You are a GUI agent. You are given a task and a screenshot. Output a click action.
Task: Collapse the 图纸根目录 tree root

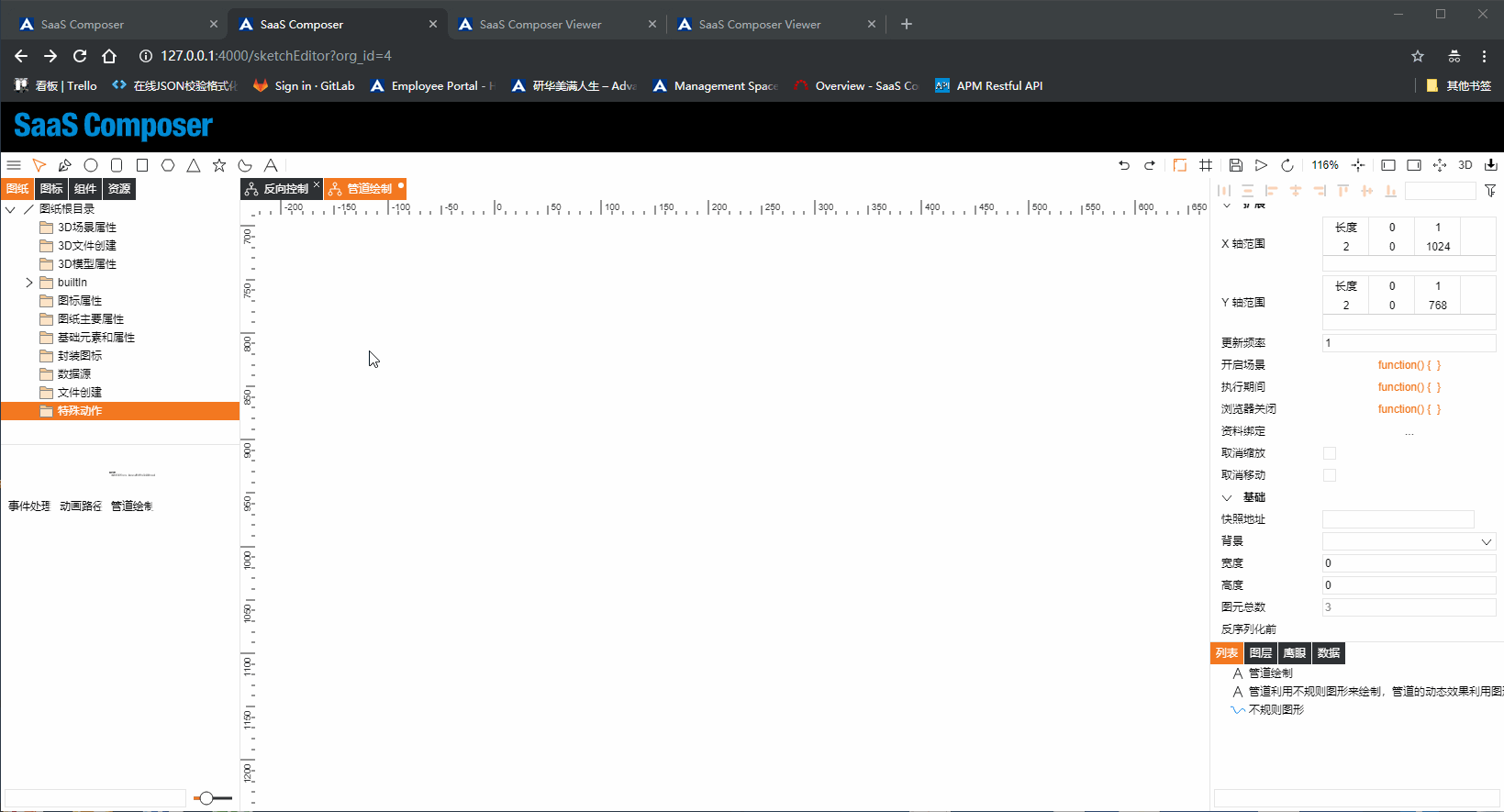click(11, 209)
